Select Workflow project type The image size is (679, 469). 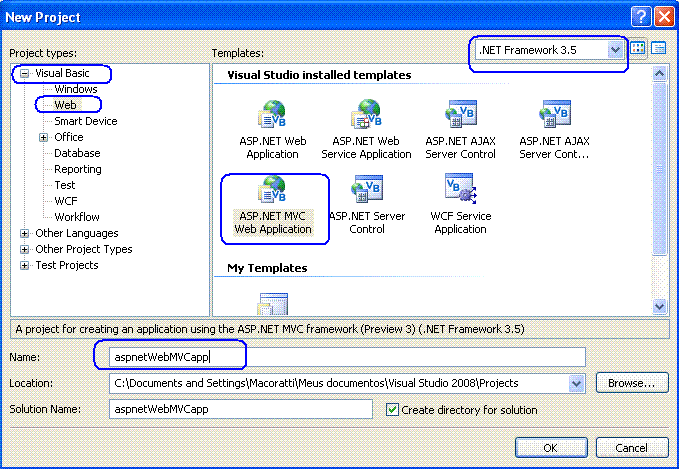[x=77, y=217]
